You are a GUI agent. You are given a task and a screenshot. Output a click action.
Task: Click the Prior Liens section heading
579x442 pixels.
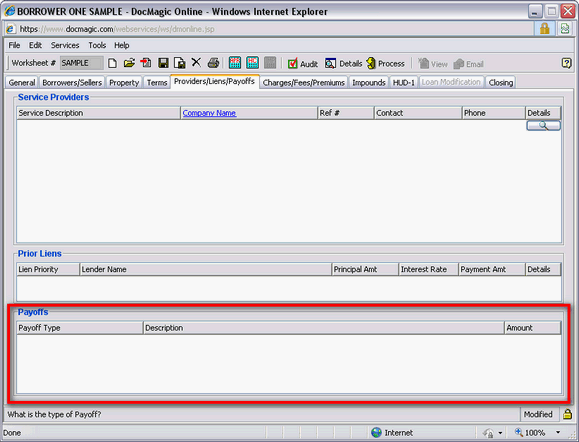[40, 254]
